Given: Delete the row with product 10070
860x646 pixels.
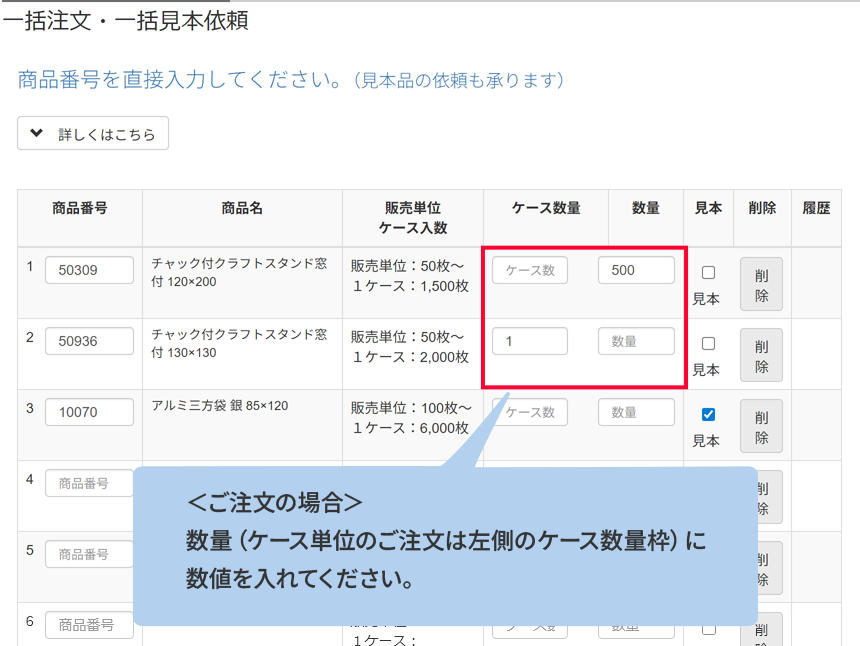Looking at the screenshot, I should click(x=761, y=425).
